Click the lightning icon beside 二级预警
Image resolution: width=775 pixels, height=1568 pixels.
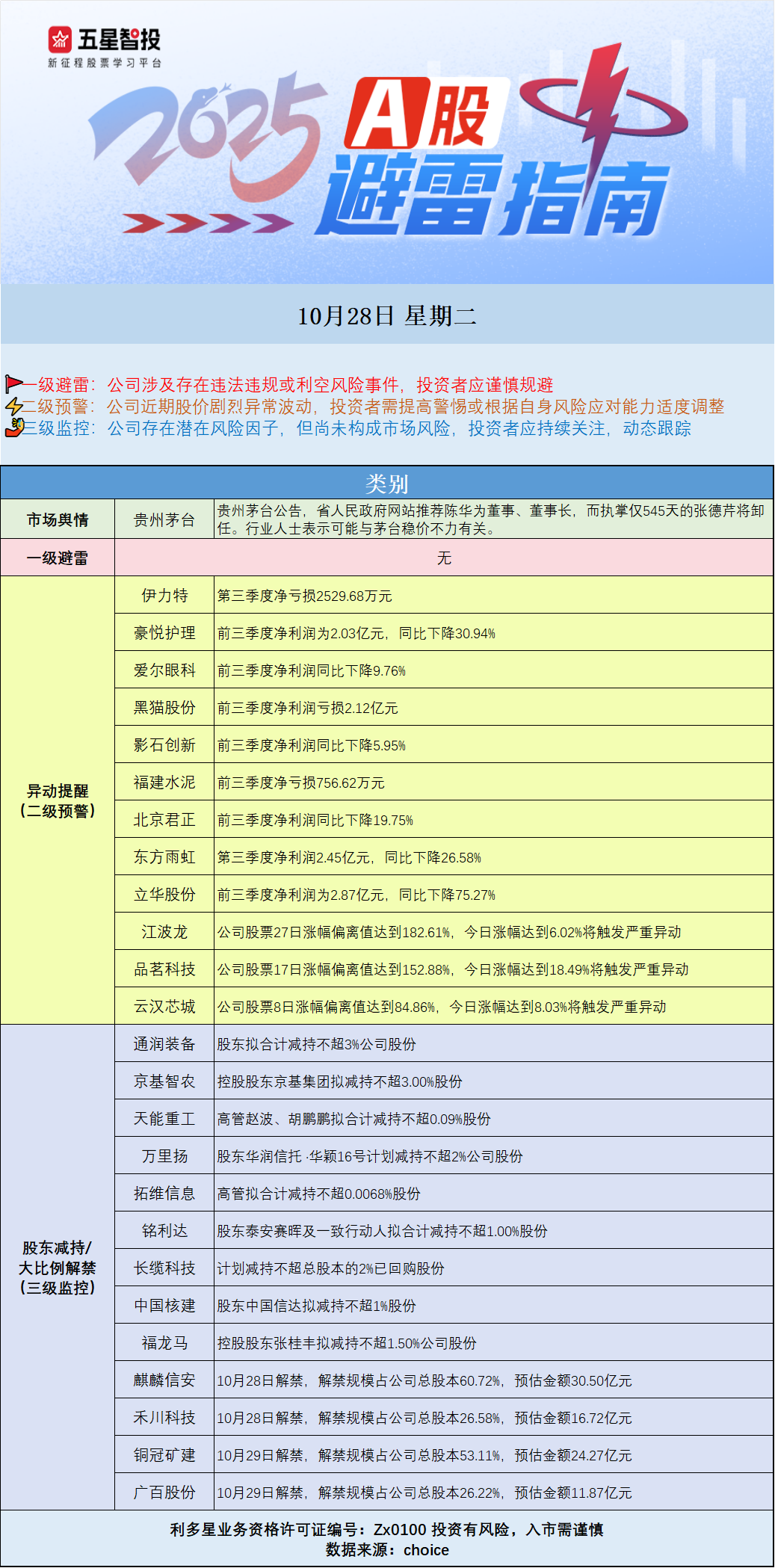[x=13, y=407]
